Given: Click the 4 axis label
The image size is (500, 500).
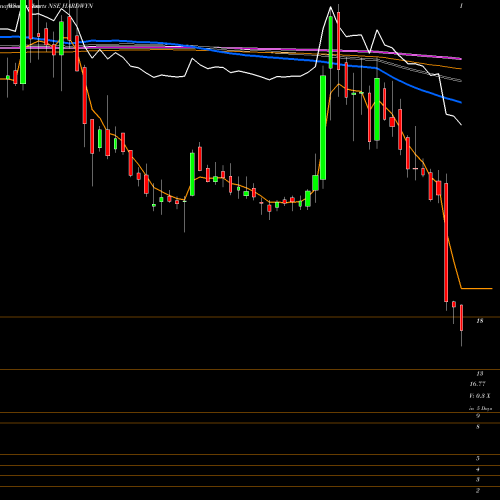Looking at the screenshot, I should [x=478, y=469].
